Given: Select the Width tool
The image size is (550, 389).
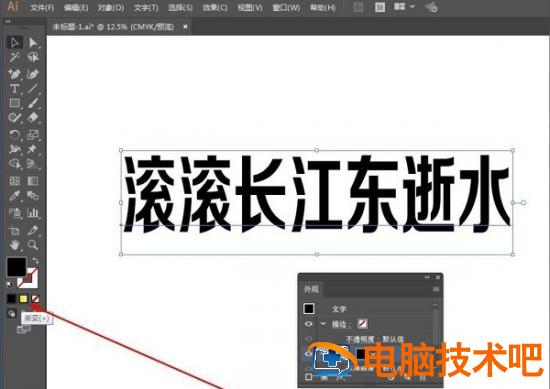Looking at the screenshot, I should coord(14,149).
